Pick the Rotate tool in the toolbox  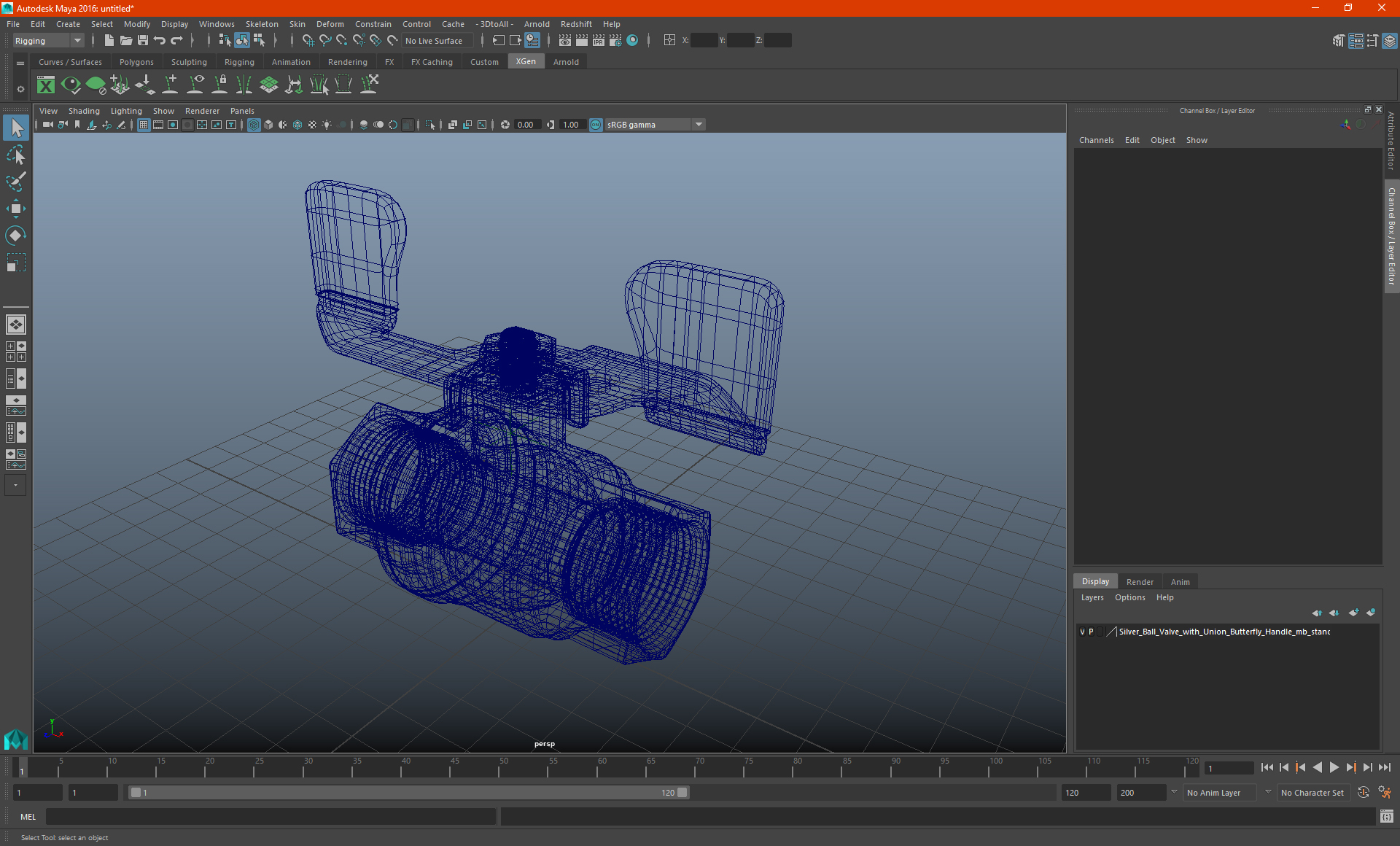pos(15,236)
